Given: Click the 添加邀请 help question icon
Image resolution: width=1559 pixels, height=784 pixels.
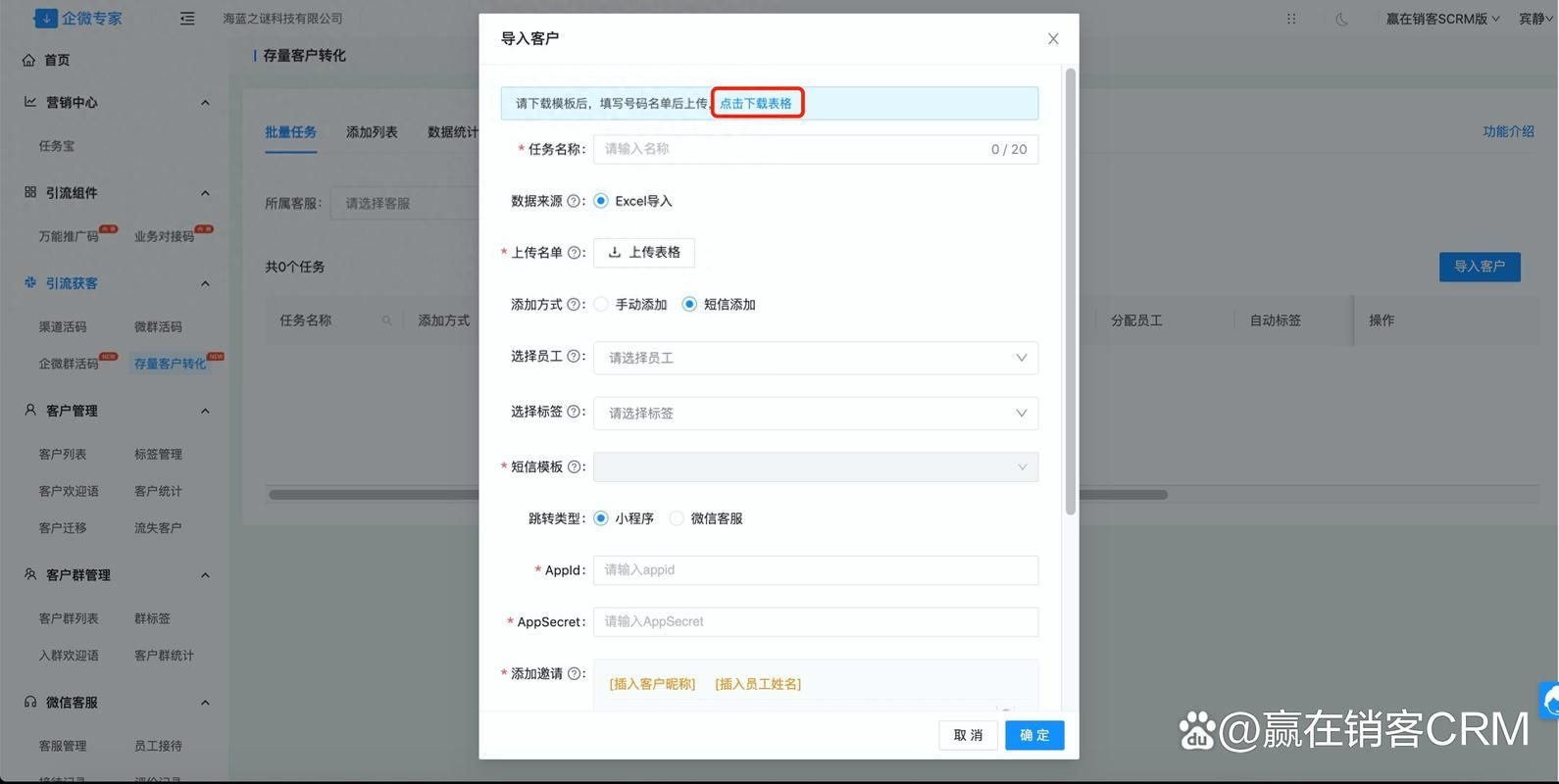Looking at the screenshot, I should (574, 673).
